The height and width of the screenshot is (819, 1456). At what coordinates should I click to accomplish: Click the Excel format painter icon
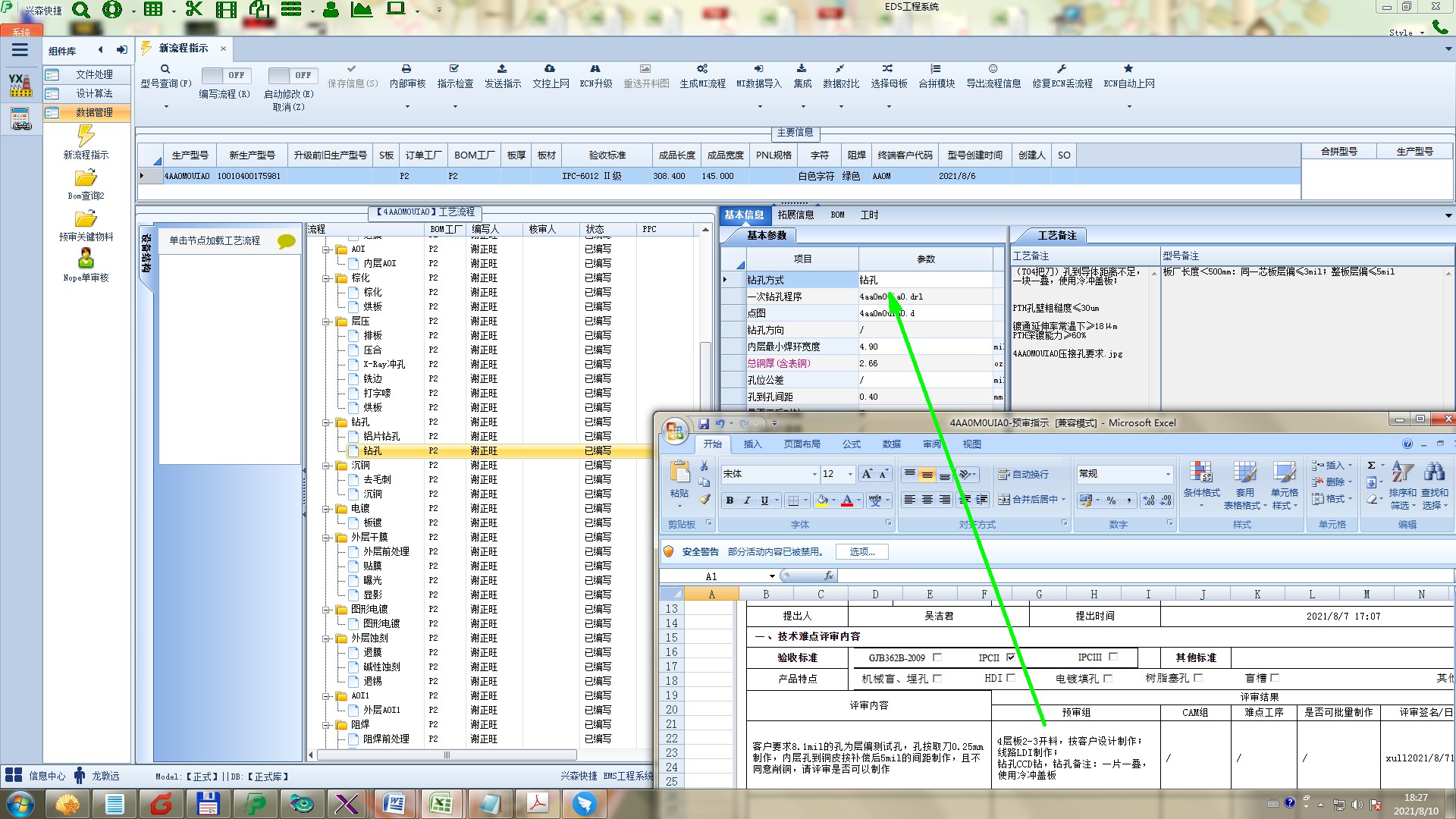704,500
